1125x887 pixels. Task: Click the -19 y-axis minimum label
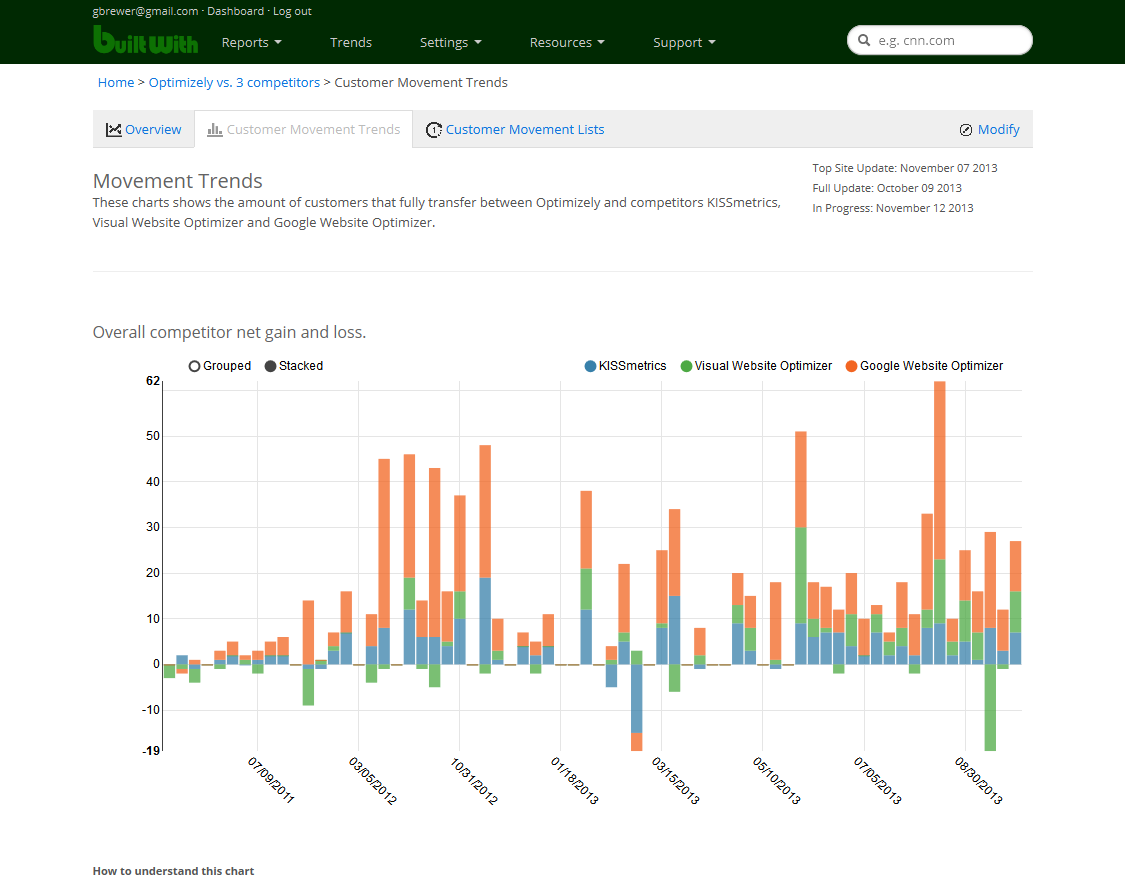(151, 751)
